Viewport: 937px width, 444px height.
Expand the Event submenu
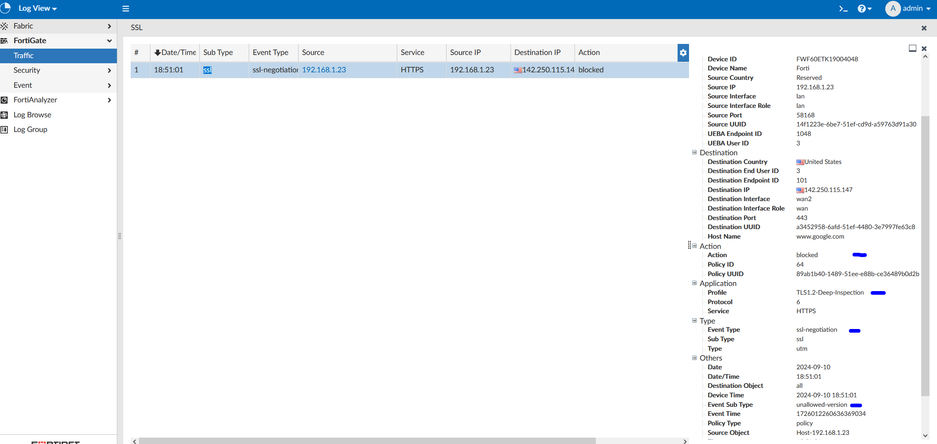point(59,85)
